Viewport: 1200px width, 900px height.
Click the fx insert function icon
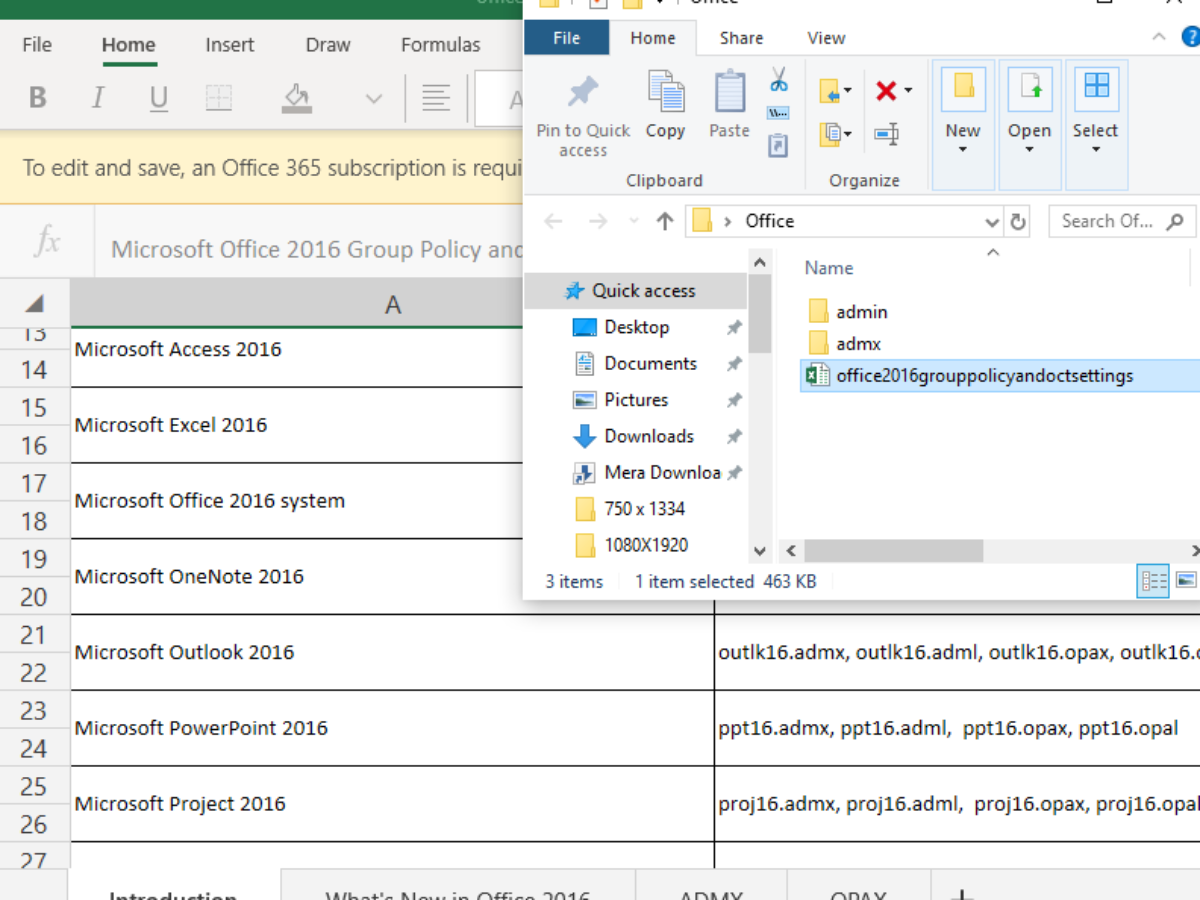pos(47,242)
